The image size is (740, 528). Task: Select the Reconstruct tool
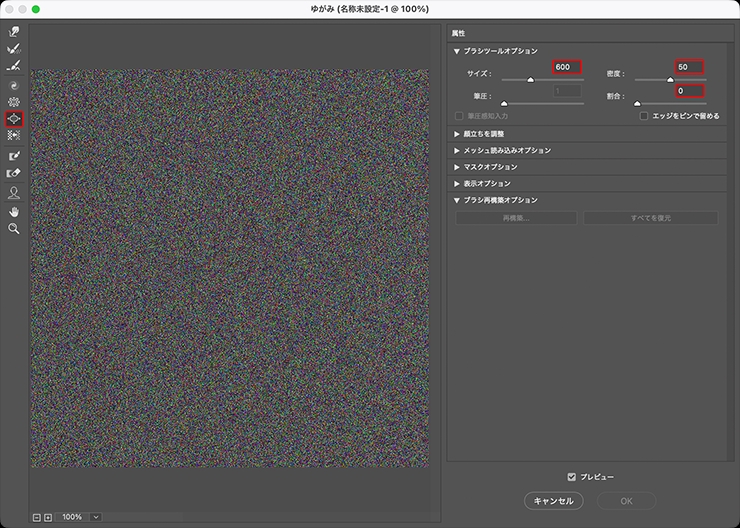pyautogui.click(x=14, y=48)
